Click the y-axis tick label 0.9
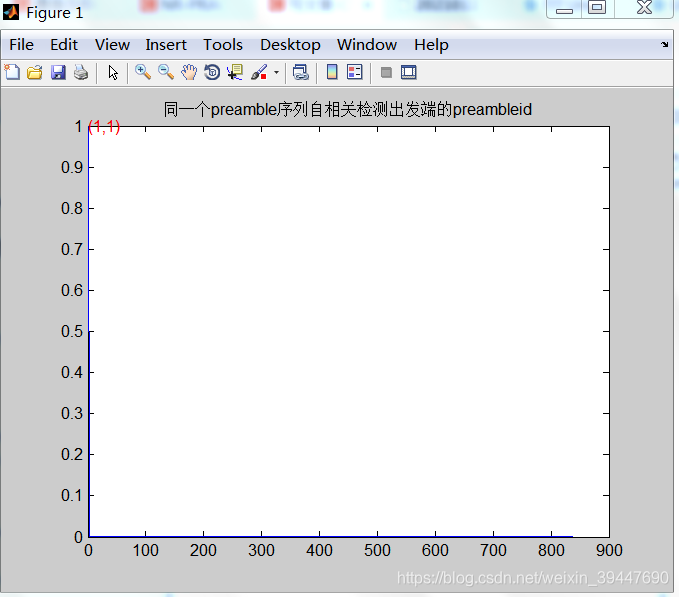679x597 pixels. tap(72, 168)
